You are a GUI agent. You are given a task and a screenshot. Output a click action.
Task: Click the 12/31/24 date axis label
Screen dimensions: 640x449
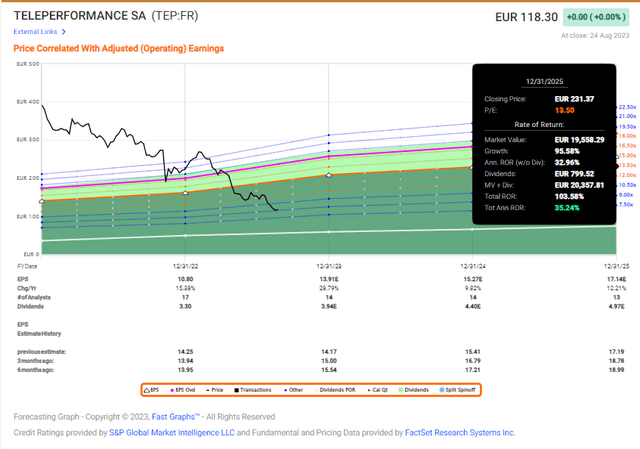click(473, 266)
